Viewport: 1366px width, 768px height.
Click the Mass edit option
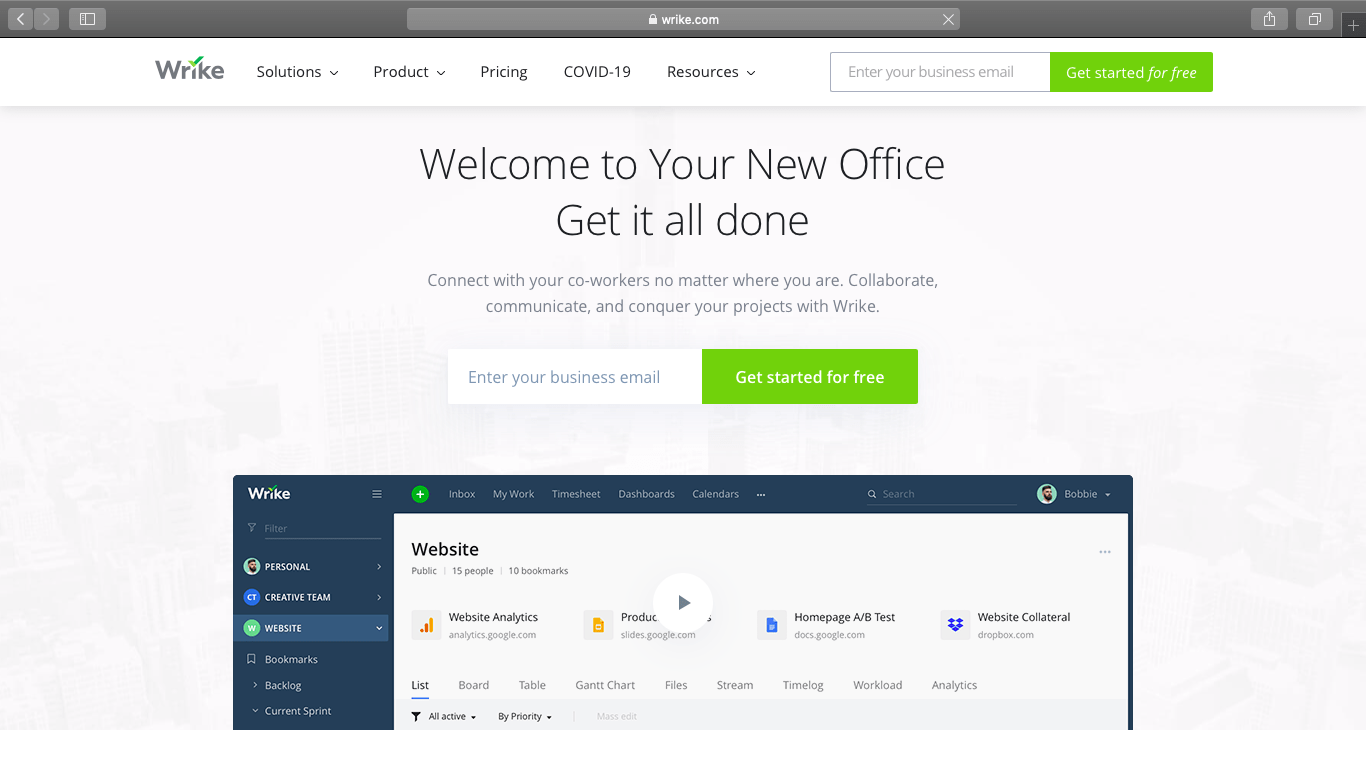(616, 716)
